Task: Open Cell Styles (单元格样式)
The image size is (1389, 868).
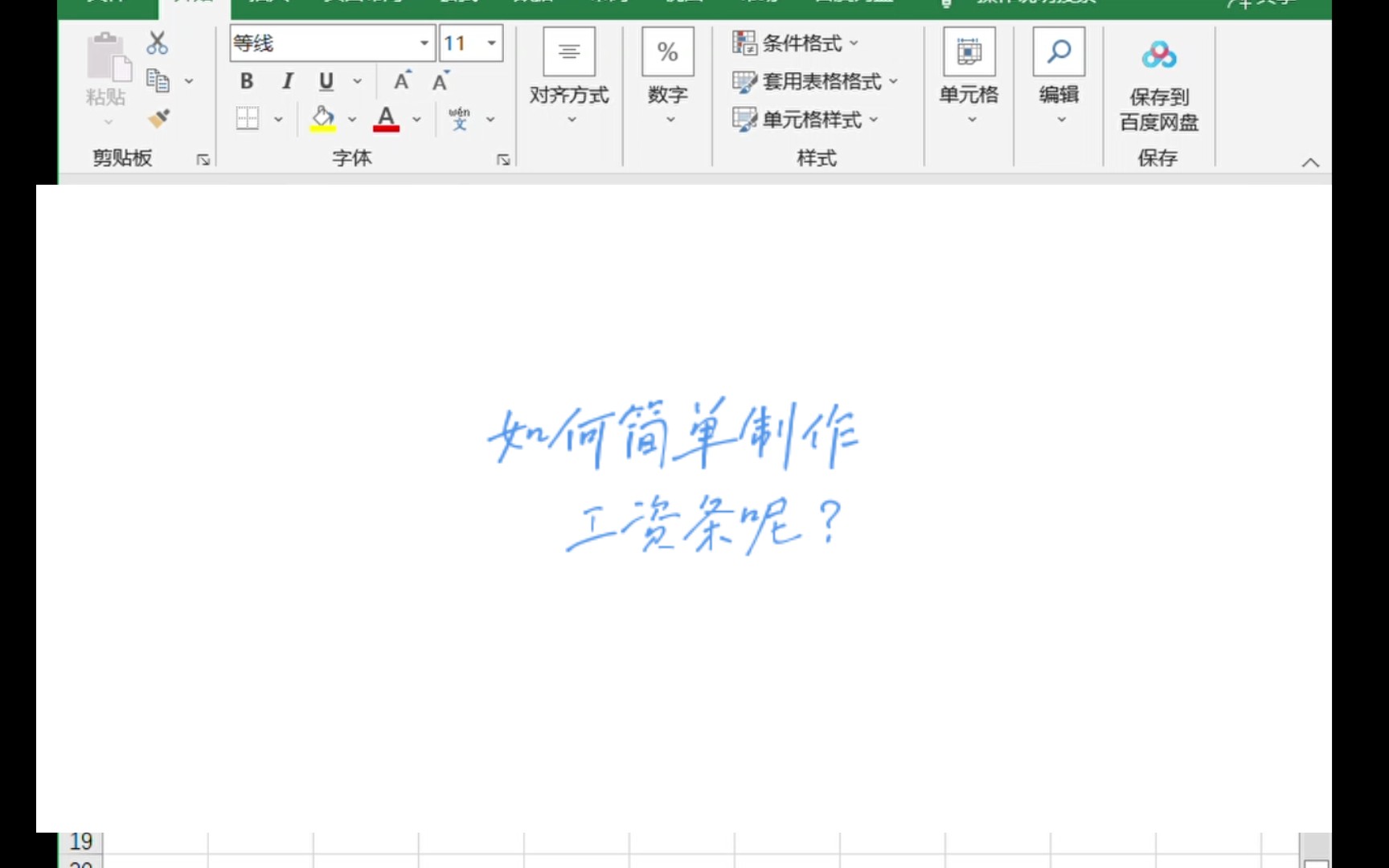Action: [x=805, y=120]
